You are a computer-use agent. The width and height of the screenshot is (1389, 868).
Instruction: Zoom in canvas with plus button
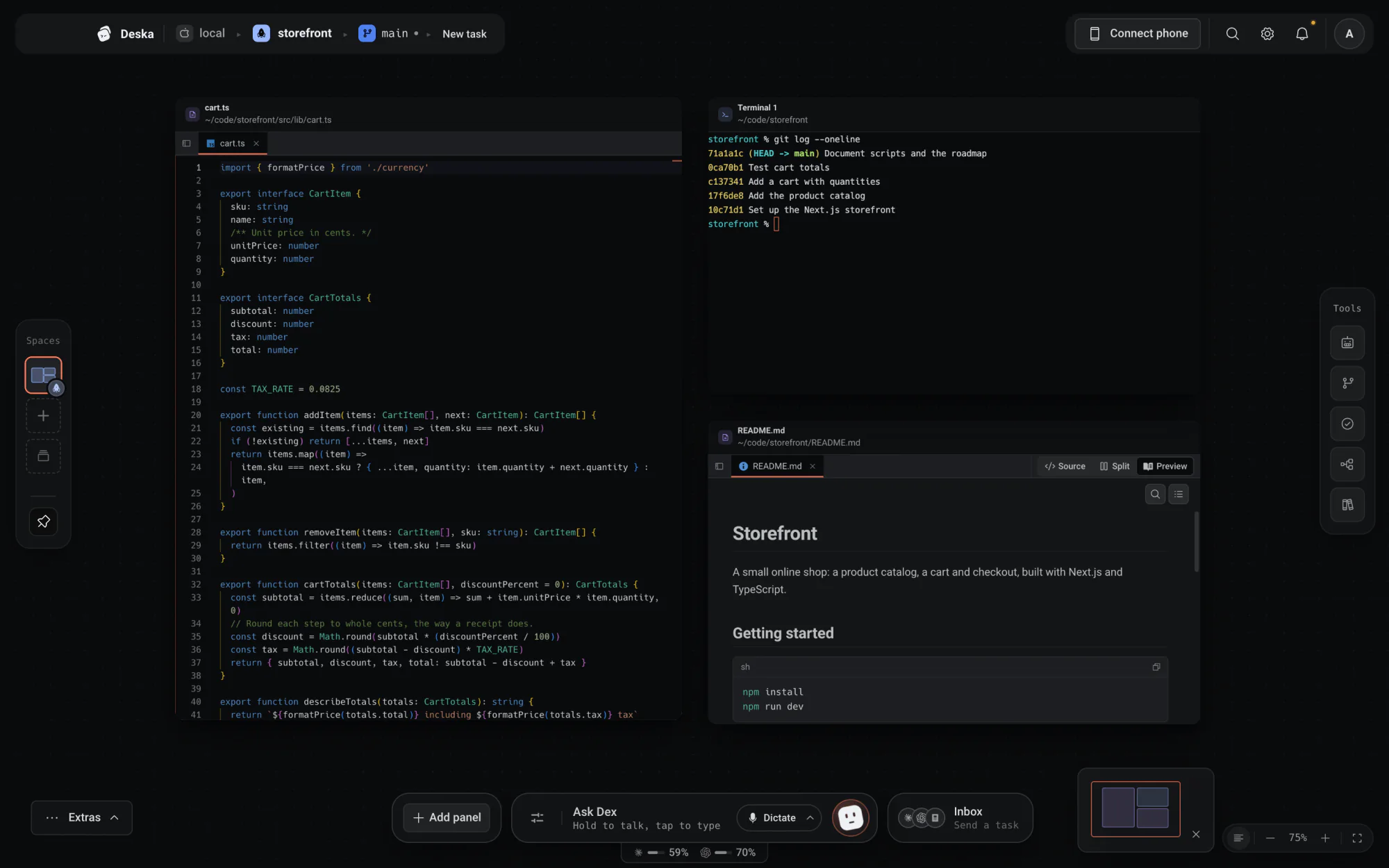(1325, 838)
